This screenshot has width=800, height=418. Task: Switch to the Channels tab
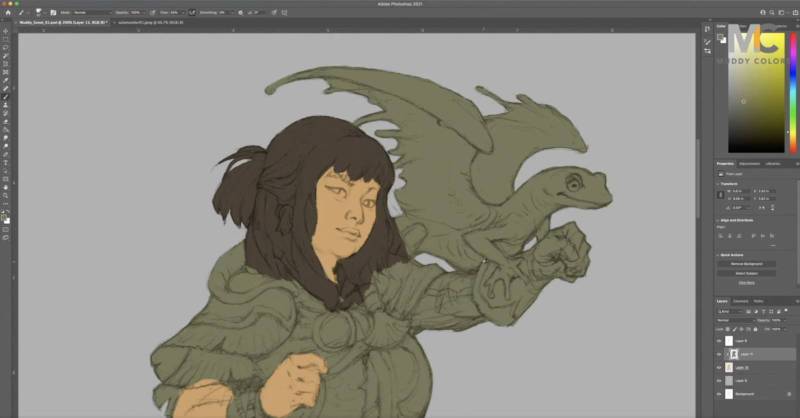coord(741,301)
